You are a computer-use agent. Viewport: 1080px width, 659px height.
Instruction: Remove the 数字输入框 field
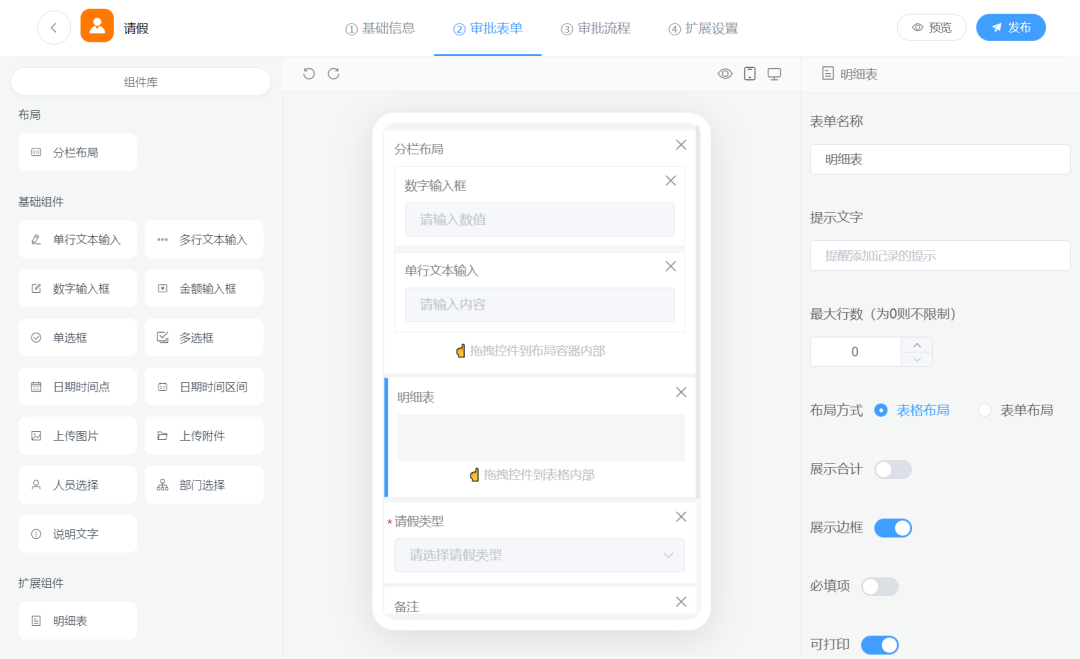[x=670, y=180]
